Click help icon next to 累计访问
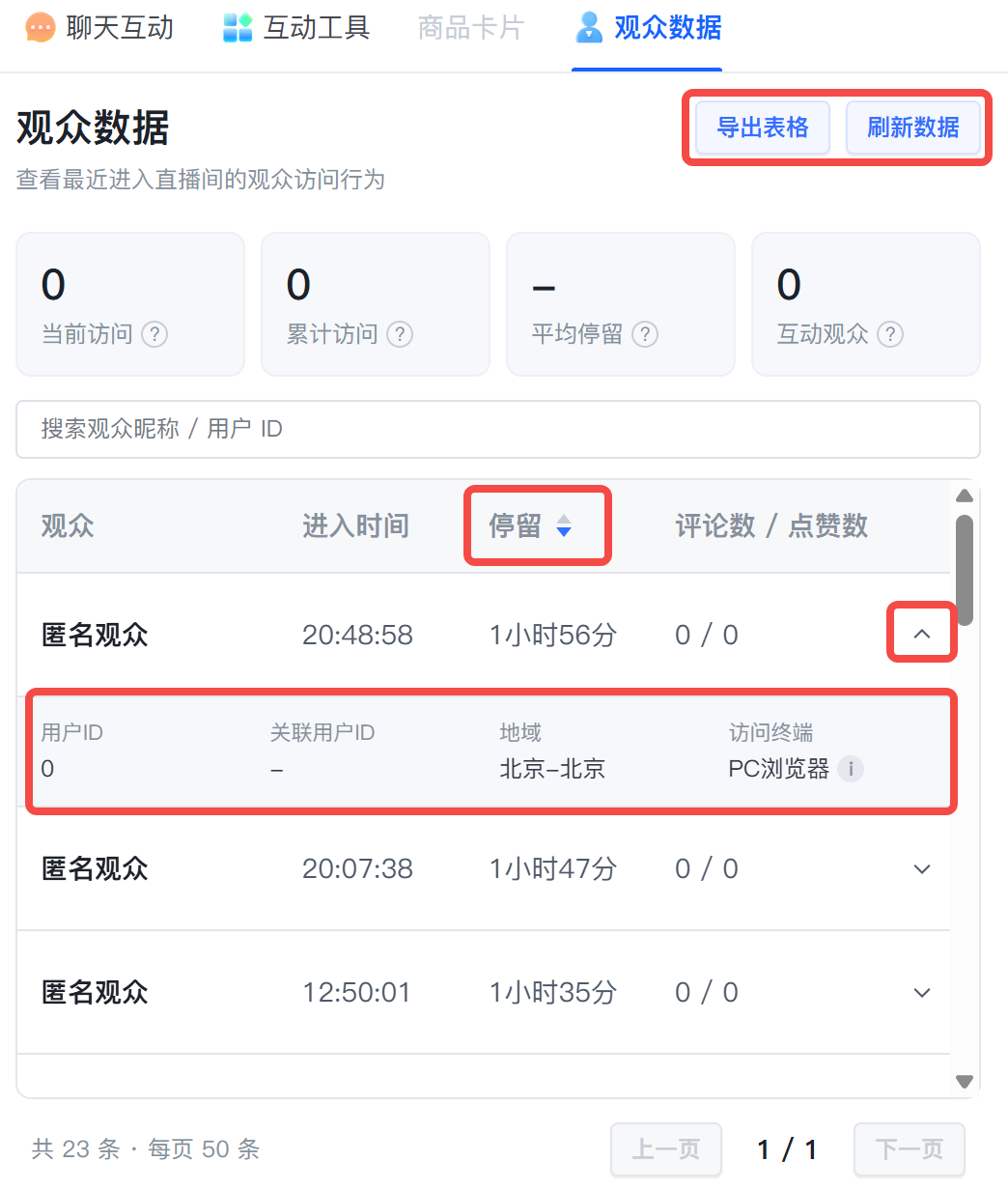Screen dimensions: 1008x1190 (400, 334)
